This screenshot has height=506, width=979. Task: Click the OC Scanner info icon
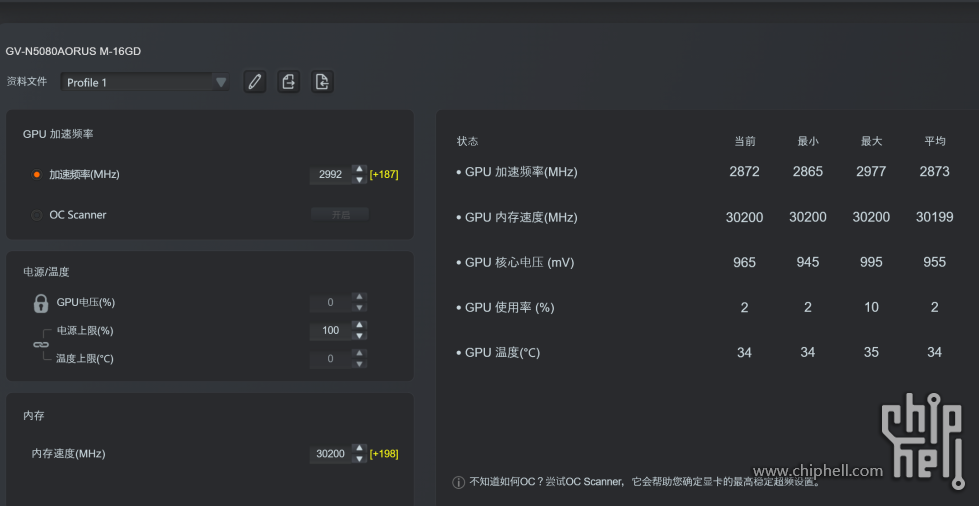(x=458, y=482)
